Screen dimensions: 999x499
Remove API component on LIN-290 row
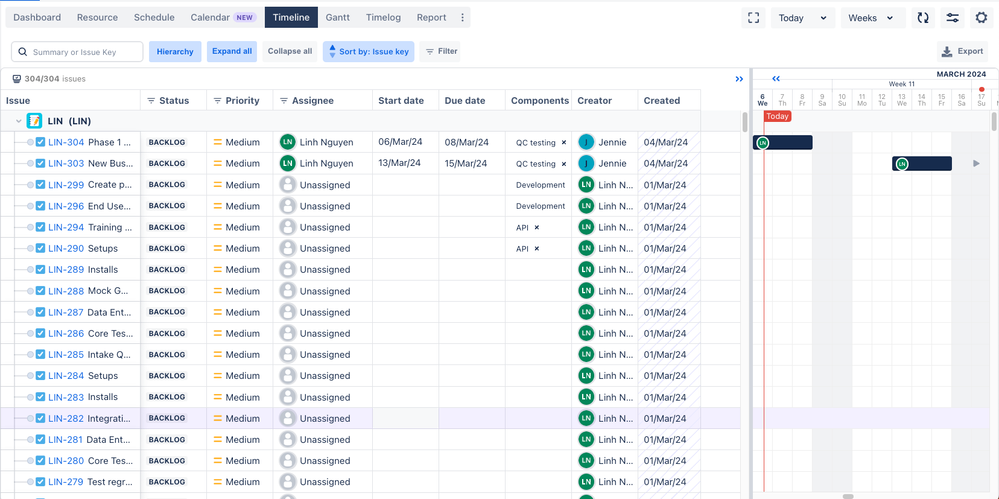point(536,249)
